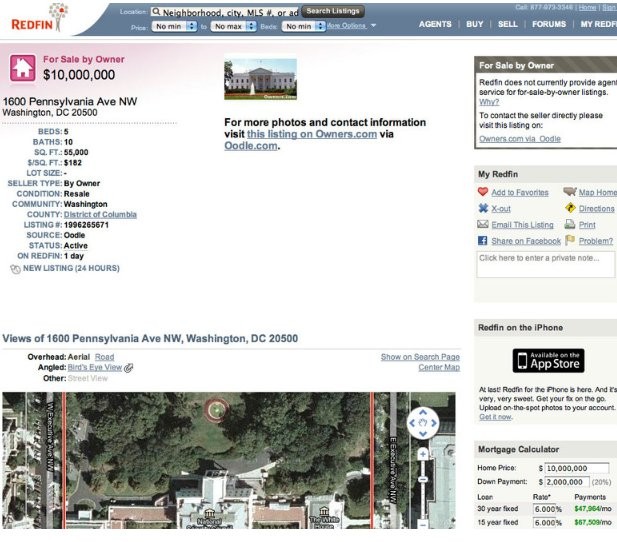Screen dimensions: 617x542
Task: Open the FORUMS menu
Action: tap(549, 24)
